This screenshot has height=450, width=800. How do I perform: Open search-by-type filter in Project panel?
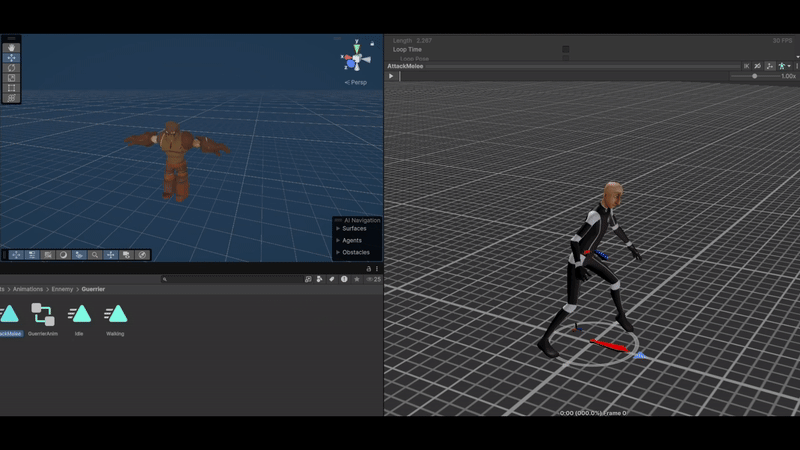click(308, 279)
